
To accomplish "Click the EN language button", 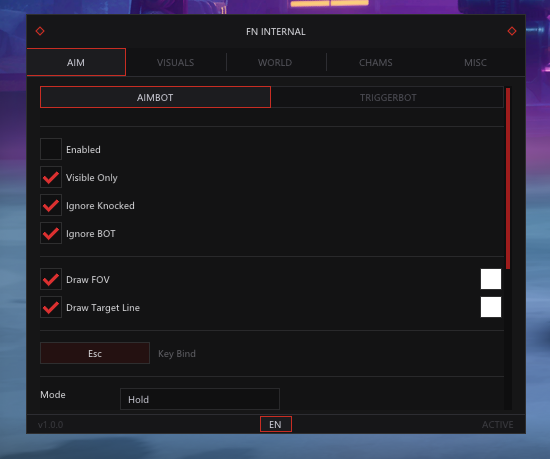I will pos(276,424).
